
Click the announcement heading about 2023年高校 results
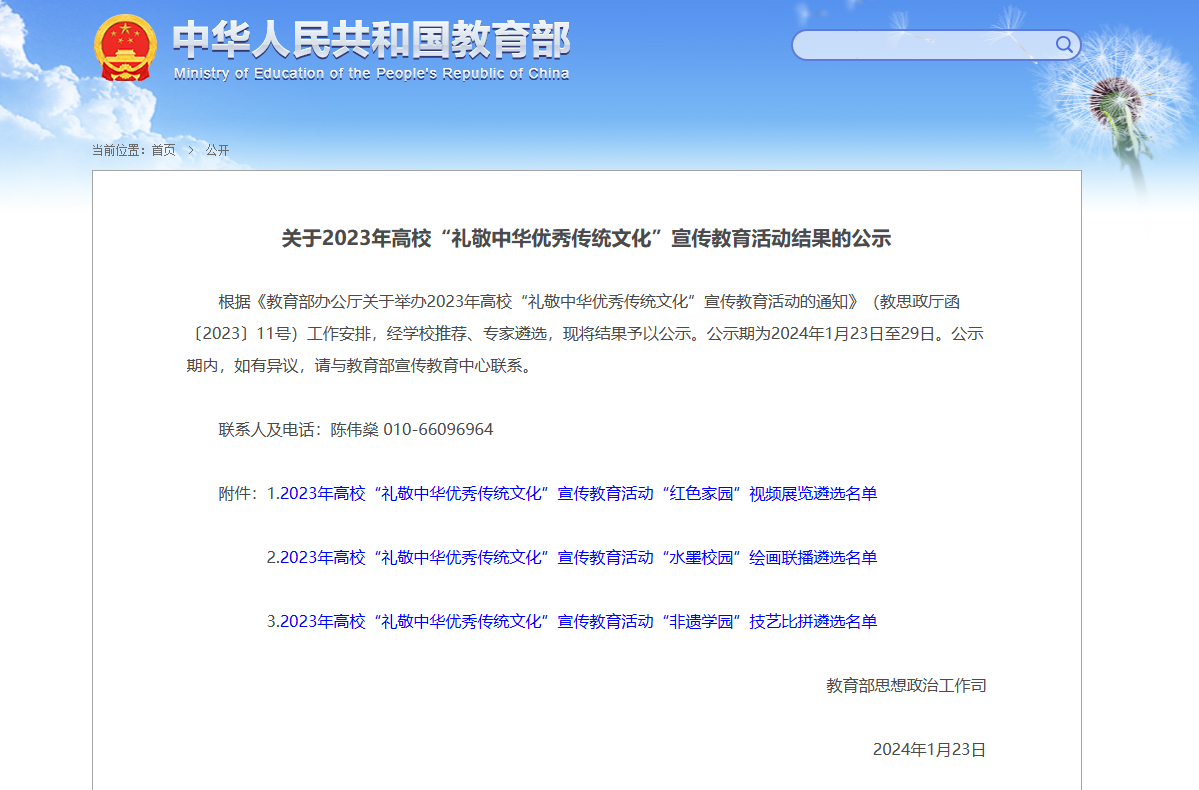pos(586,238)
